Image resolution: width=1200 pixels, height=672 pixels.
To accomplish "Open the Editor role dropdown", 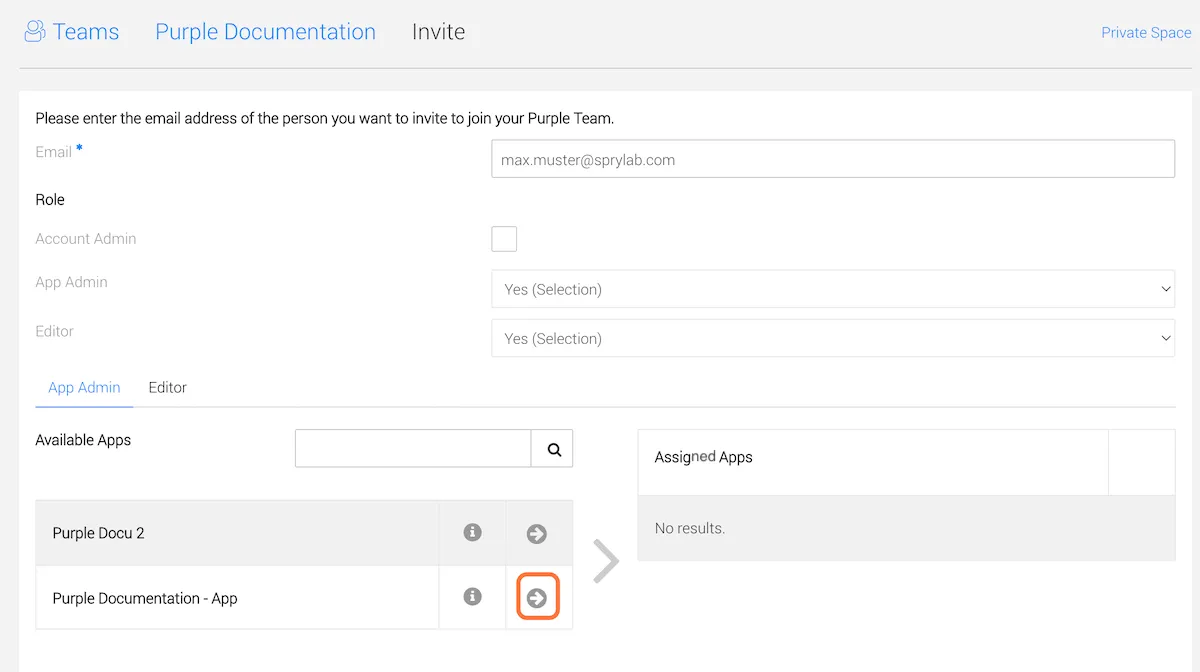I will click(833, 338).
